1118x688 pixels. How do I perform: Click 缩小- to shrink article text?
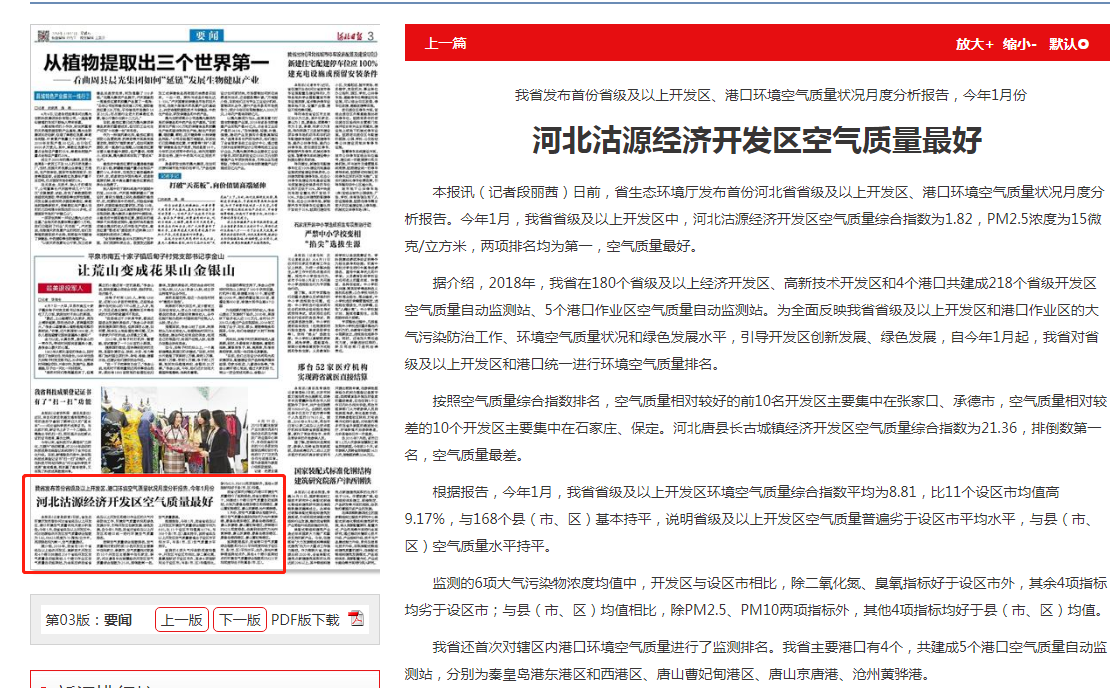pyautogui.click(x=1020, y=44)
